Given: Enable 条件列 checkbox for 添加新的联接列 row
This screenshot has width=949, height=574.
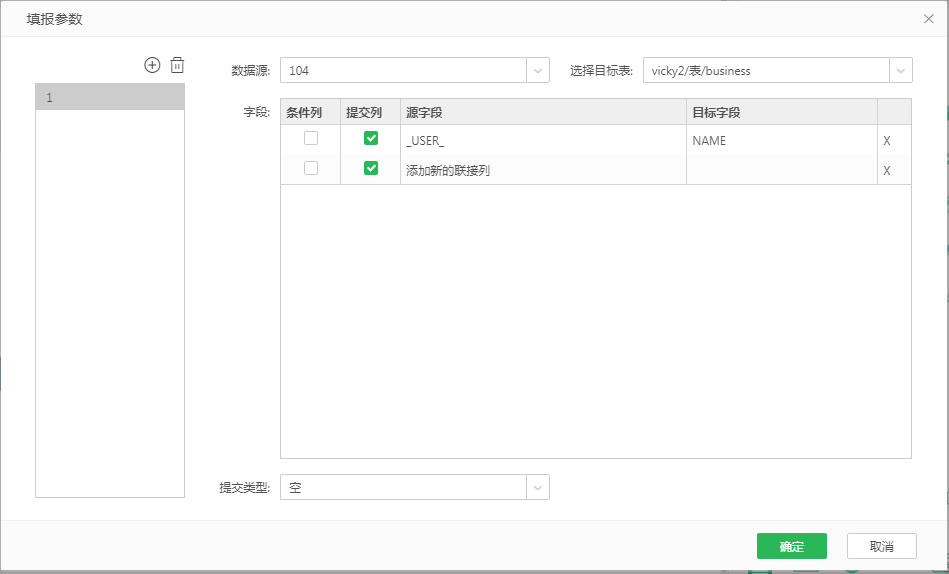Looking at the screenshot, I should pos(310,168).
